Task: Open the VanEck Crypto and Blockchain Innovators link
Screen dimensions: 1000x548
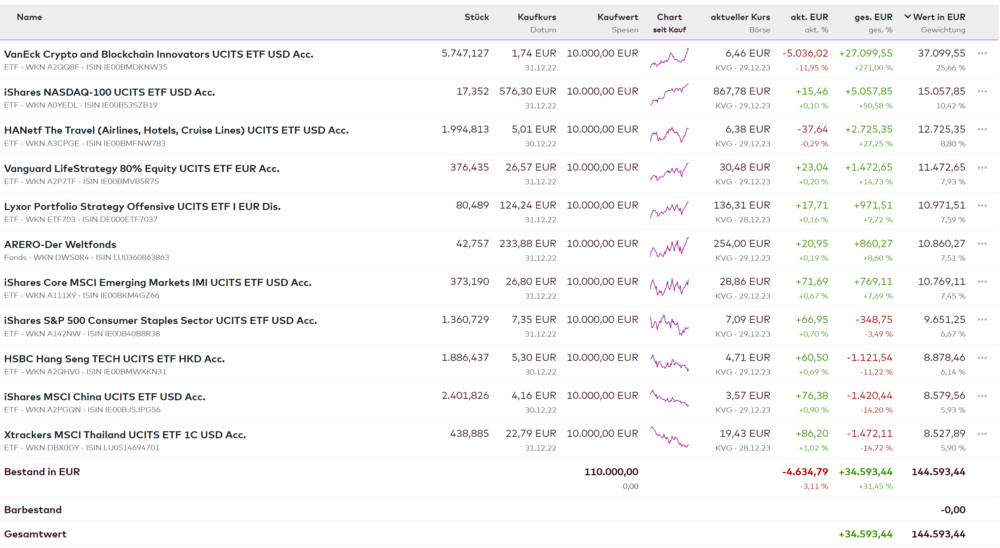Action: click(158, 54)
